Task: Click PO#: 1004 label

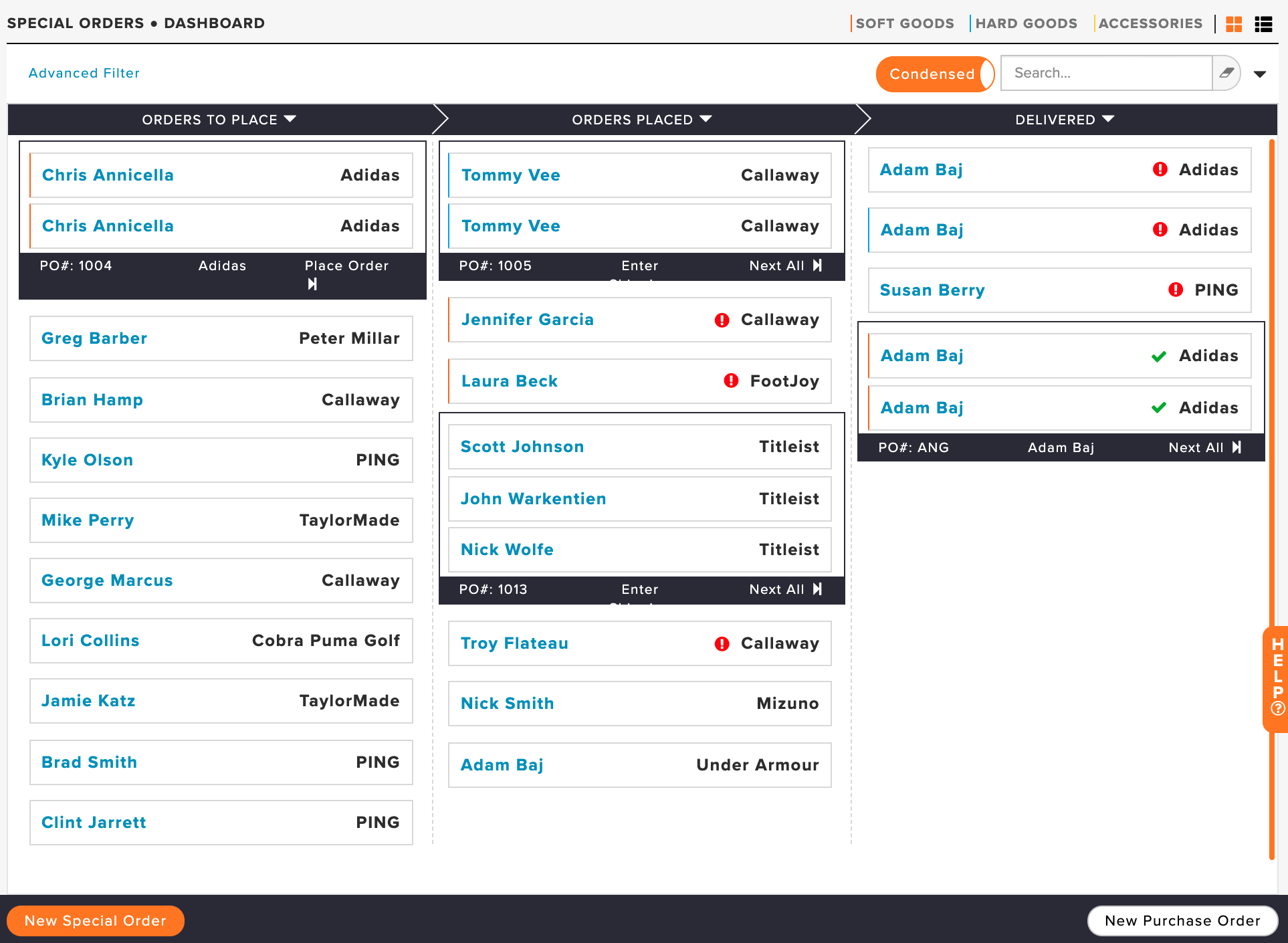Action: pos(76,266)
